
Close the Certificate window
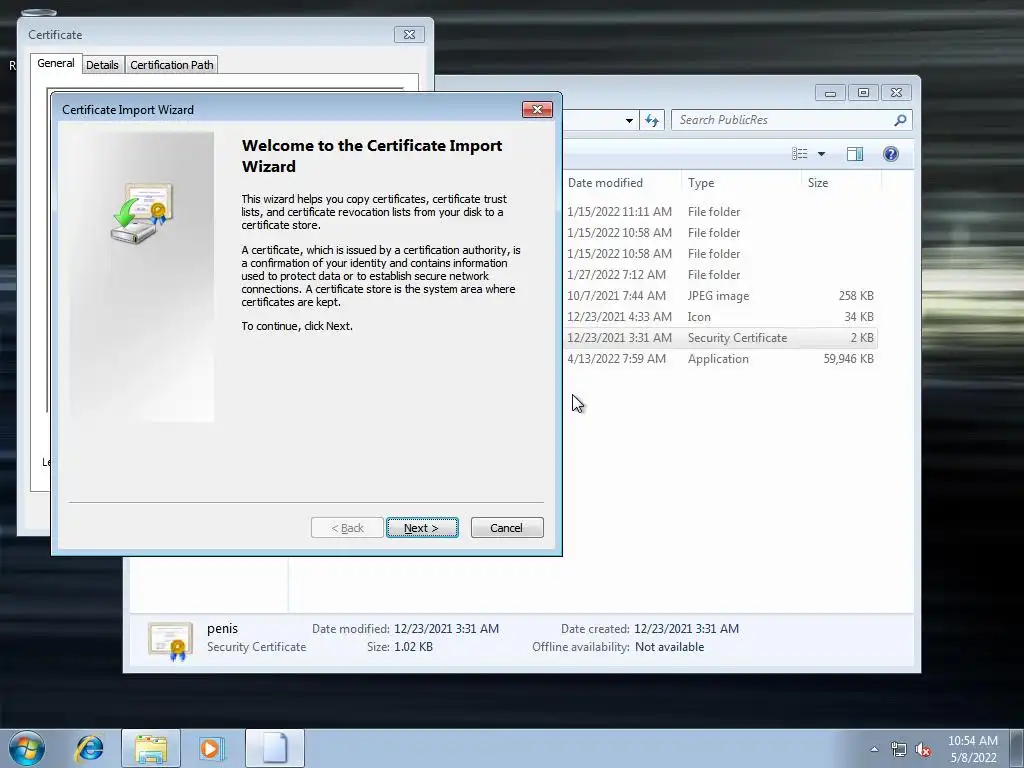coord(409,35)
